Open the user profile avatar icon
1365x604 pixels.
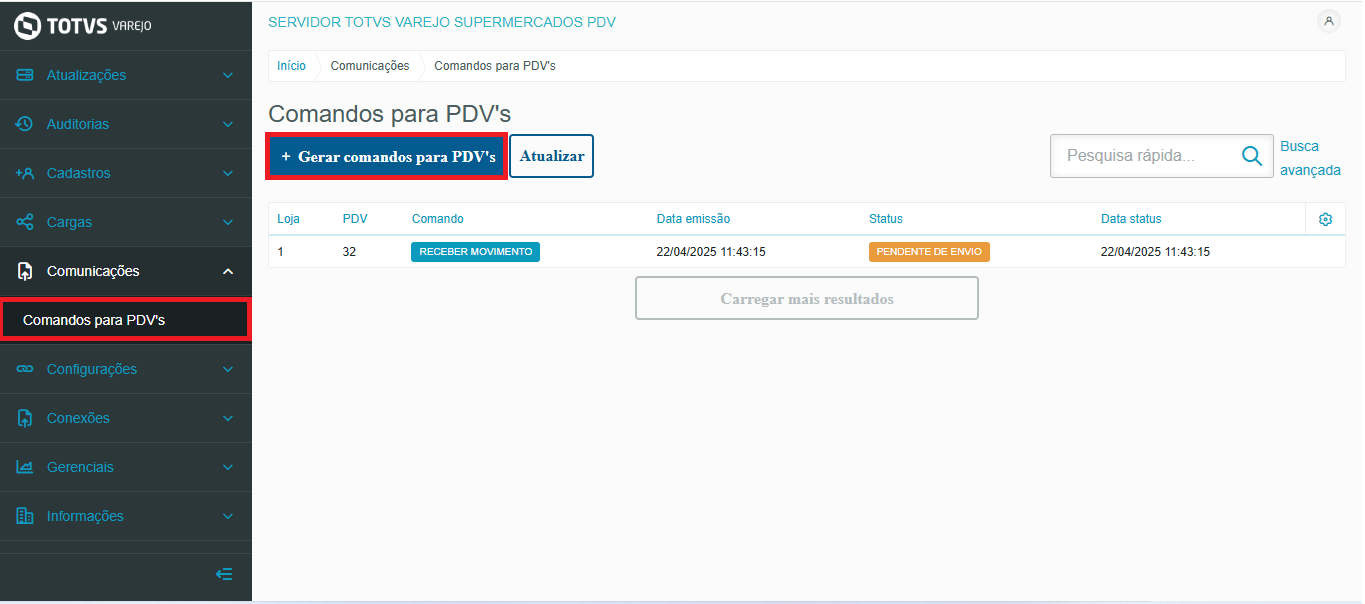[x=1329, y=21]
